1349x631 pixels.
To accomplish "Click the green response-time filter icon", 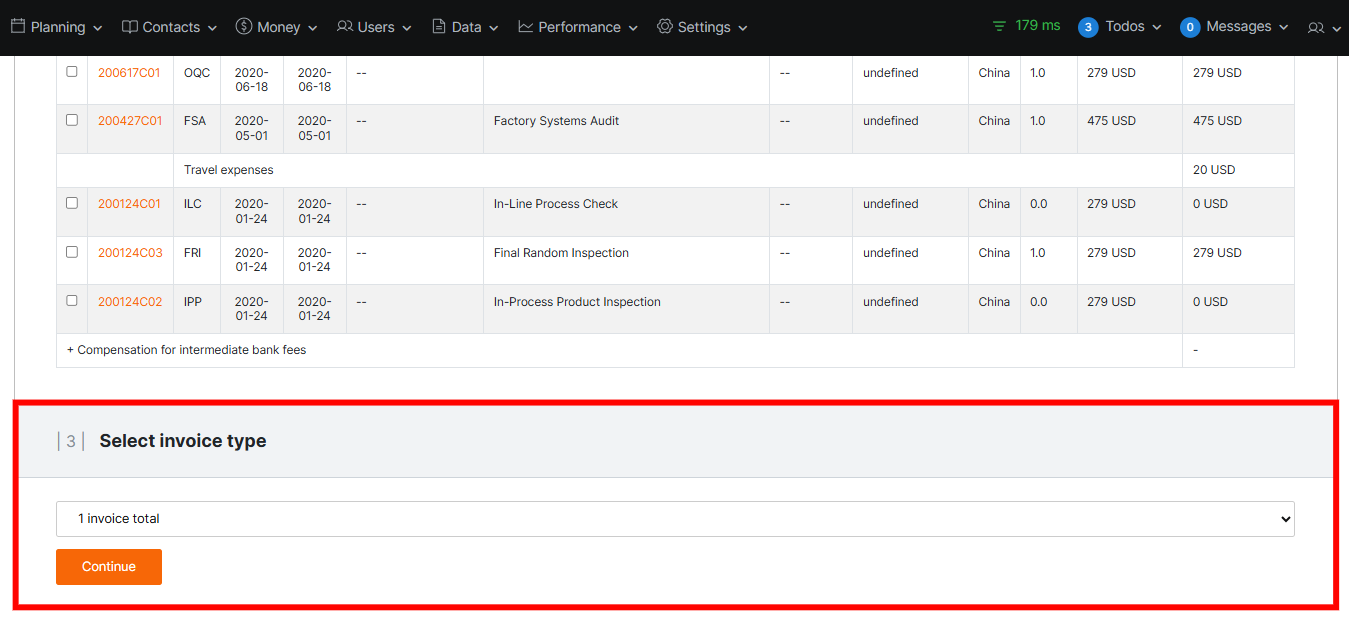I will 999,26.
